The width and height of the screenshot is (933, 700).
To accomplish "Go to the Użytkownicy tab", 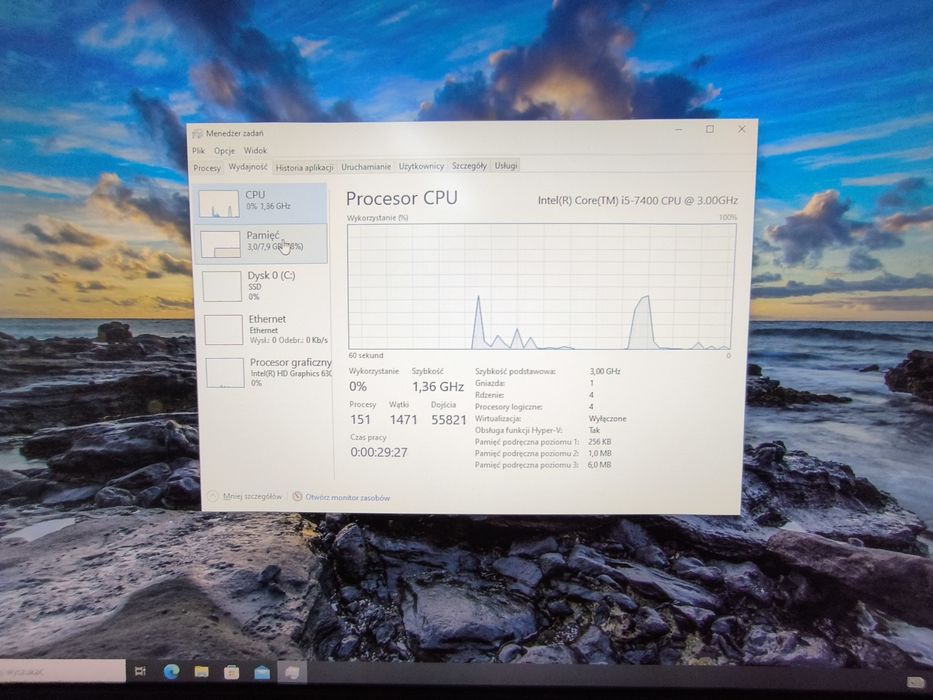I will [x=421, y=166].
